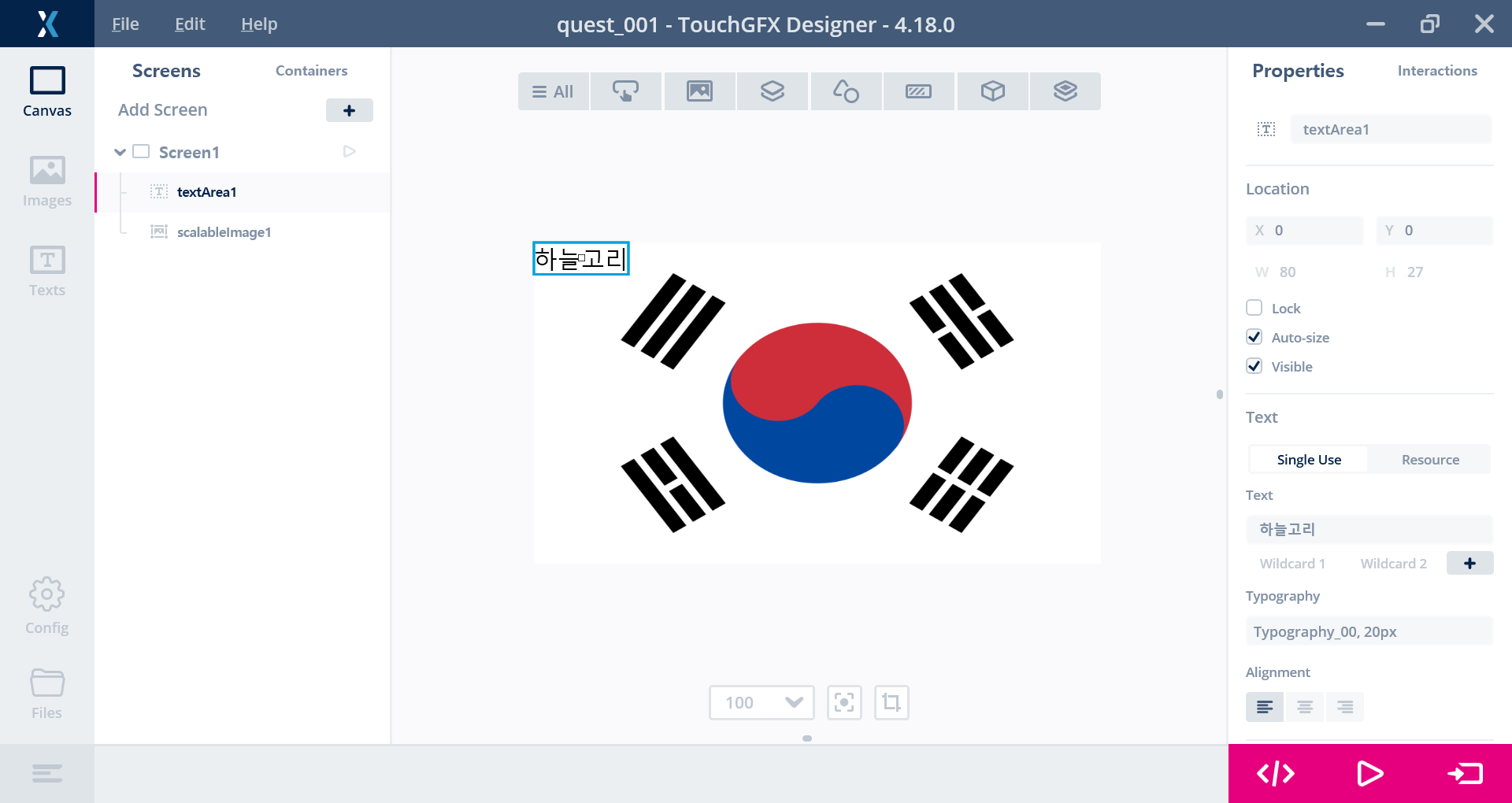
Task: Run the simulator with play button
Action: coord(1370,774)
